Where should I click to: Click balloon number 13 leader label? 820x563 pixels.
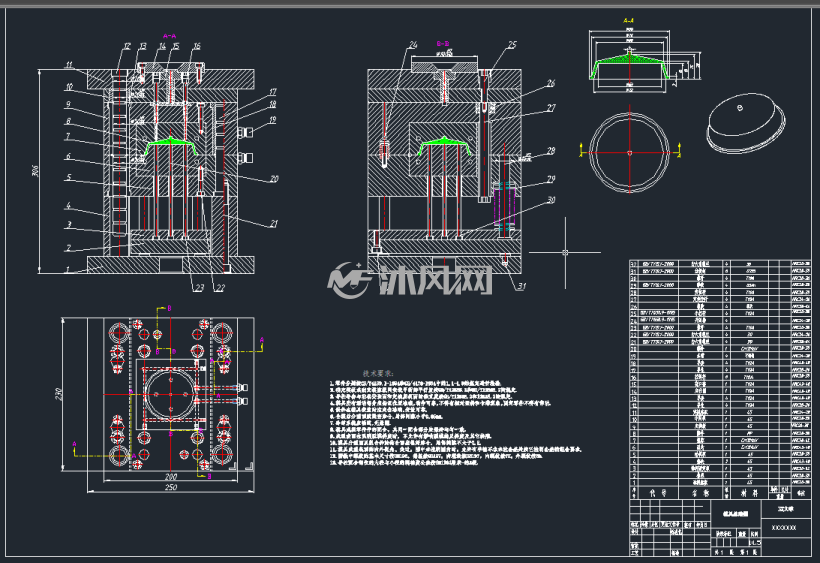142,47
